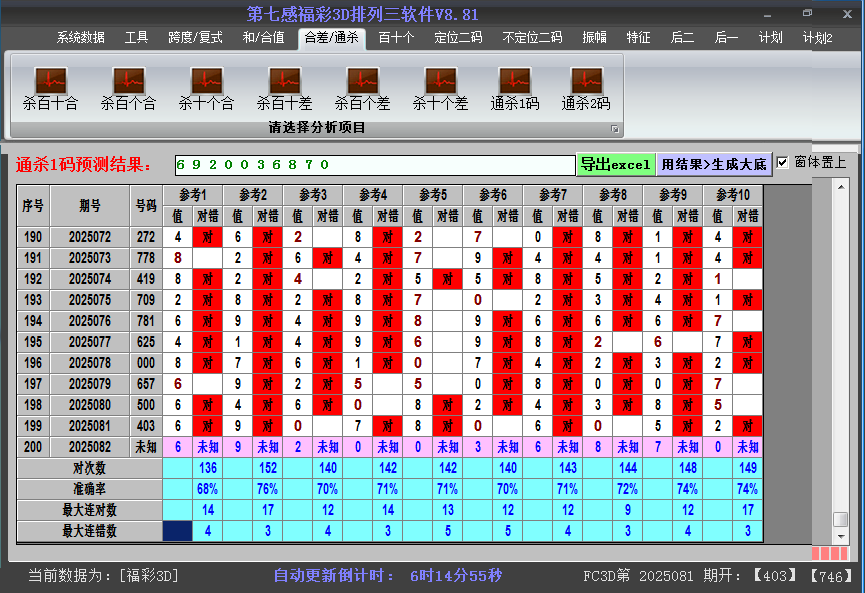
Task: Click the dark blue cell in 最大连错数 row
Action: (x=178, y=531)
